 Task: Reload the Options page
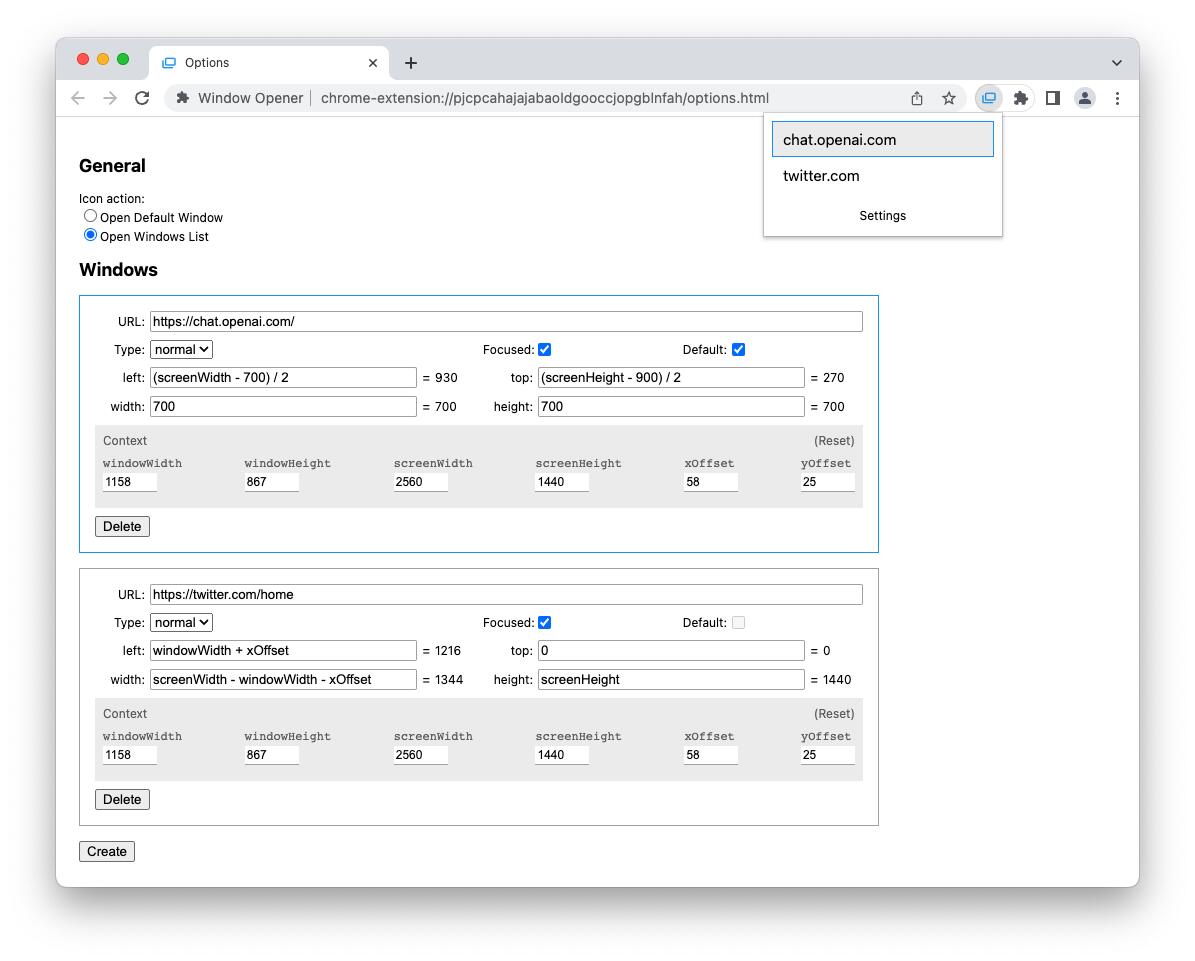click(x=142, y=98)
